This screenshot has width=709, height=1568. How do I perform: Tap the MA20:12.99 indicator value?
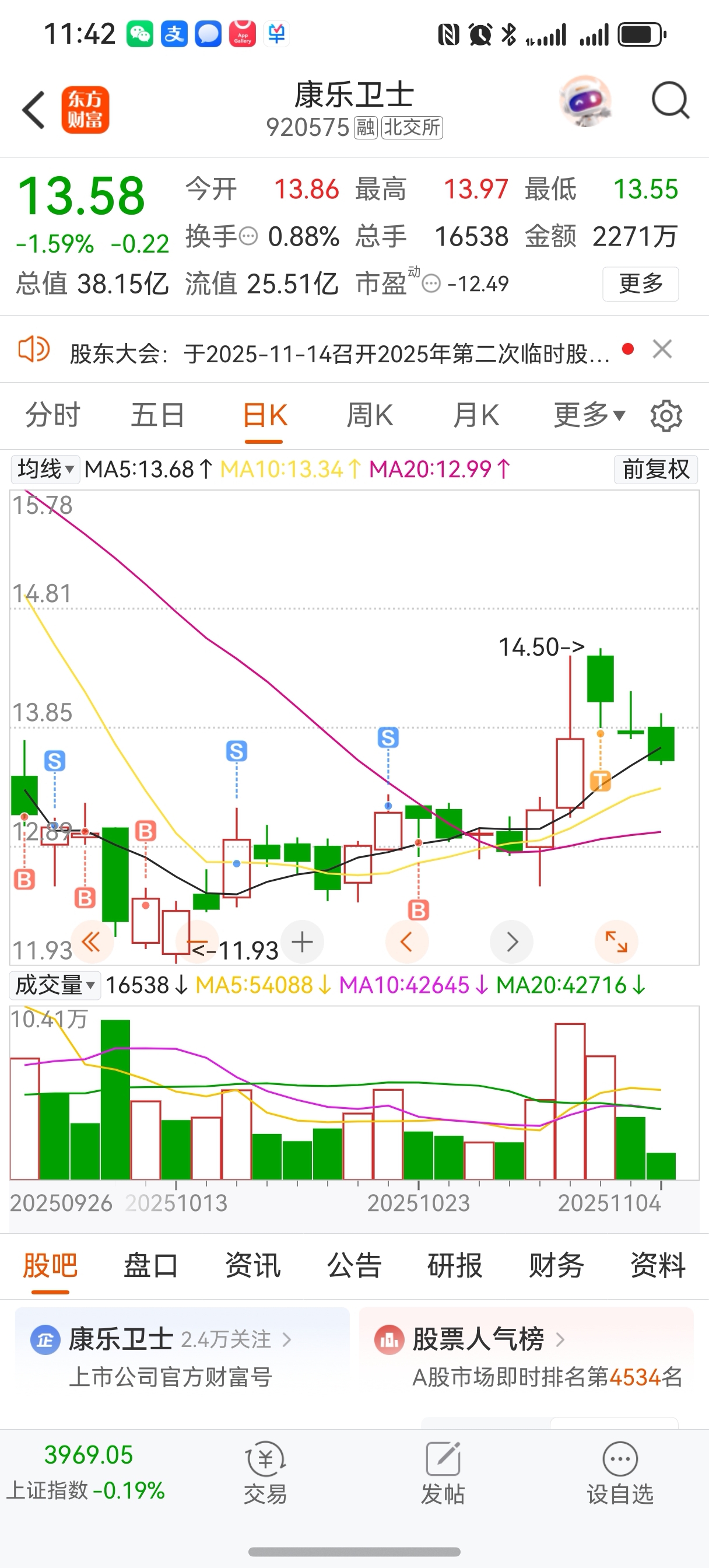pos(440,470)
